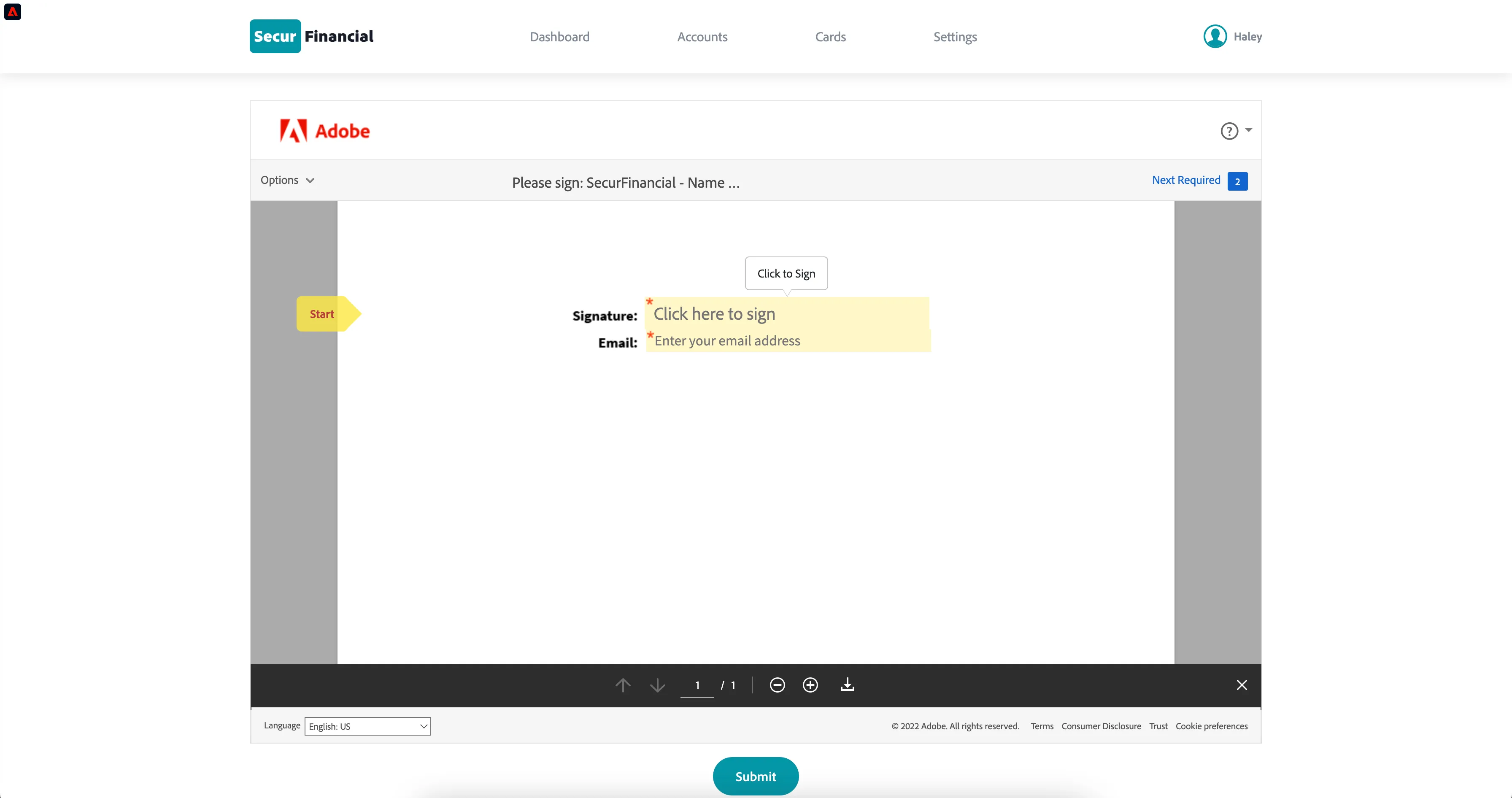This screenshot has width=1512, height=798.
Task: Close the bottom viewer toolbar with X
Action: pyautogui.click(x=1242, y=685)
